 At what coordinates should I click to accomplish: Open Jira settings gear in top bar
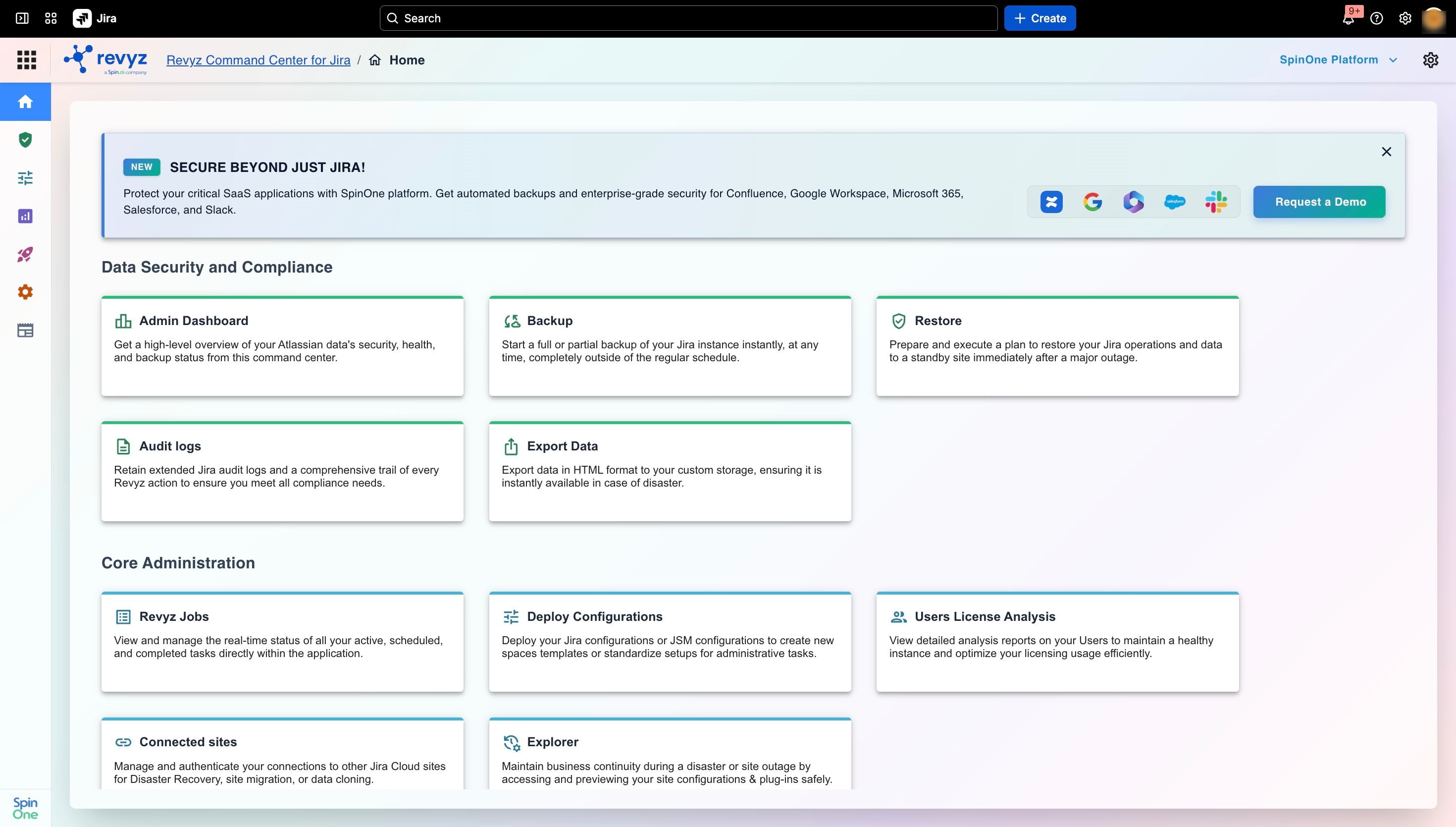[1405, 18]
